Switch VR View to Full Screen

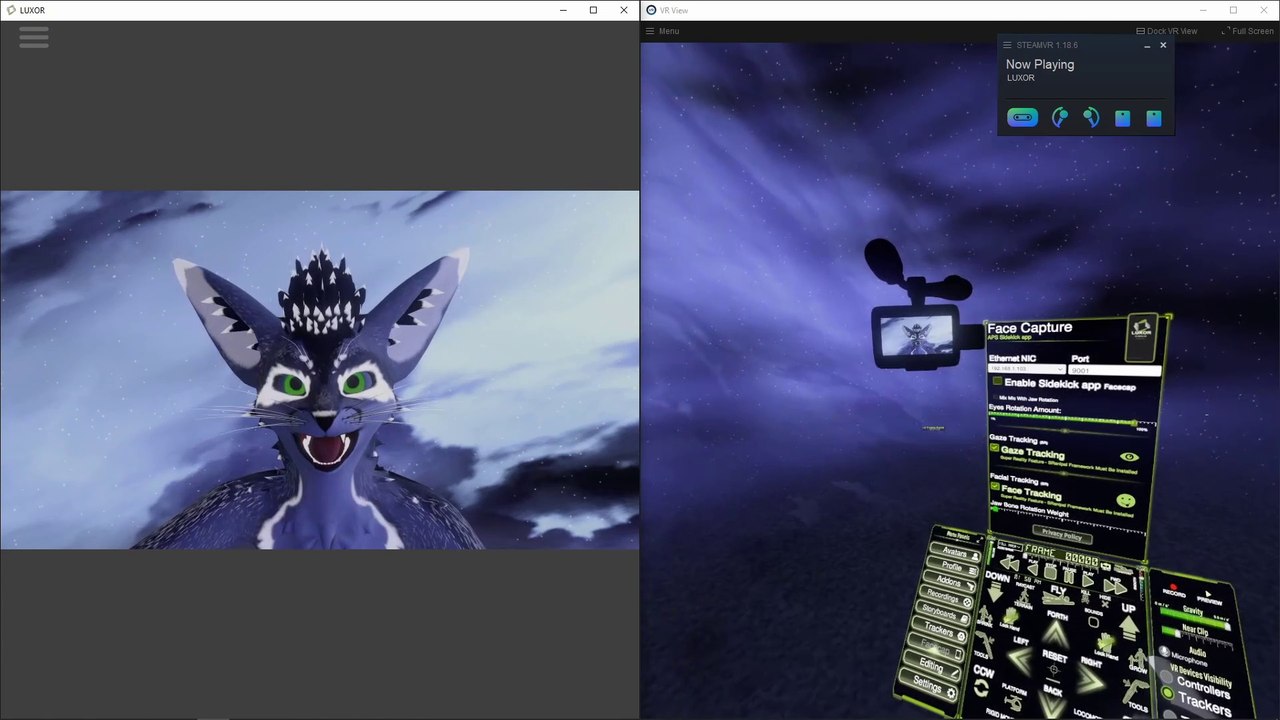1247,31
